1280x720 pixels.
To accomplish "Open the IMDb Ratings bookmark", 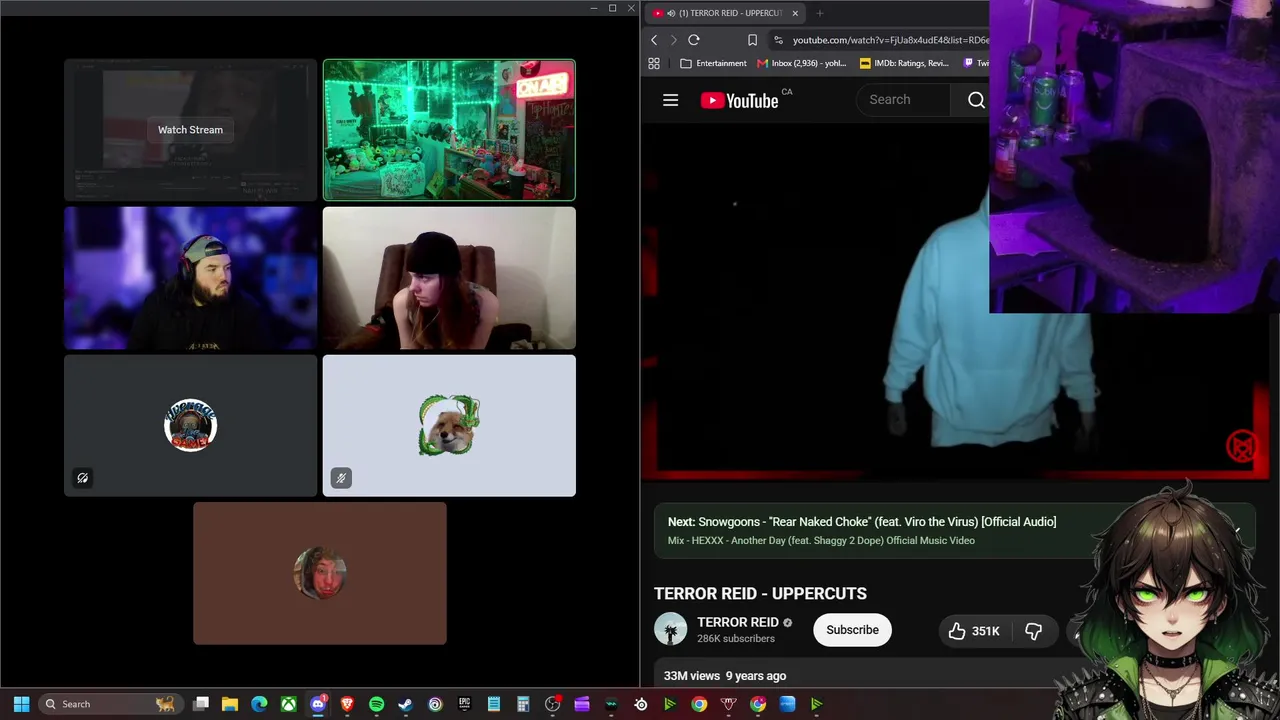I will (x=904, y=63).
